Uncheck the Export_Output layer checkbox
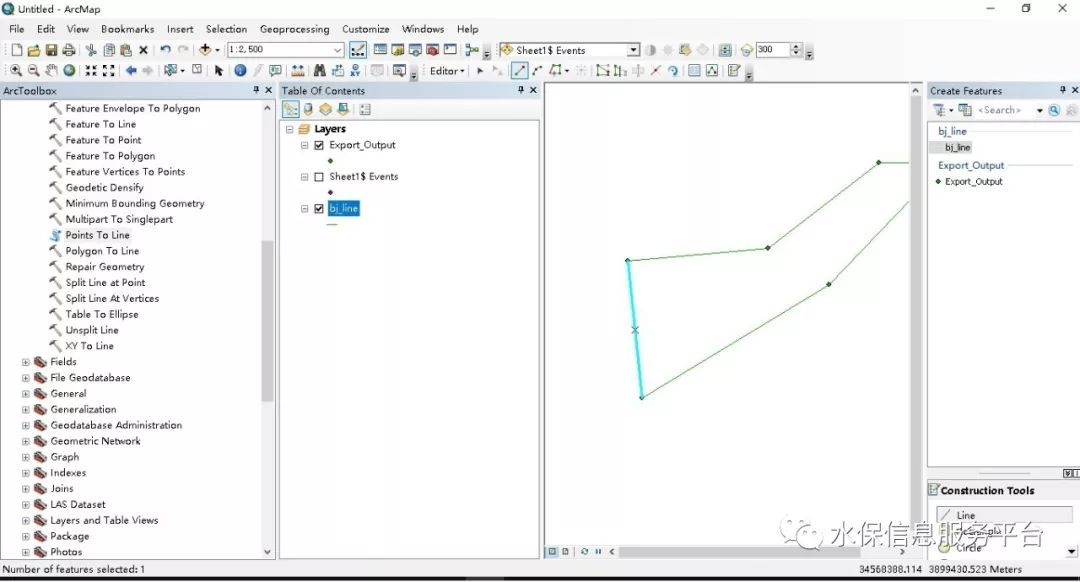The height and width of the screenshot is (582, 1080). click(319, 145)
